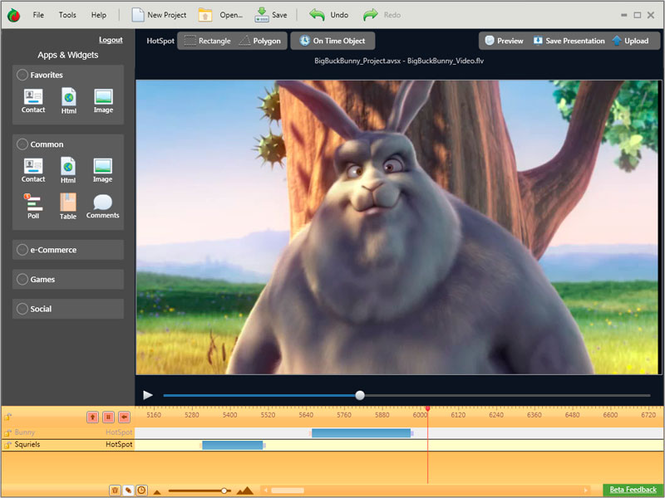Toggle lock on the Bunny track
This screenshot has width=665, height=498.
(8, 433)
